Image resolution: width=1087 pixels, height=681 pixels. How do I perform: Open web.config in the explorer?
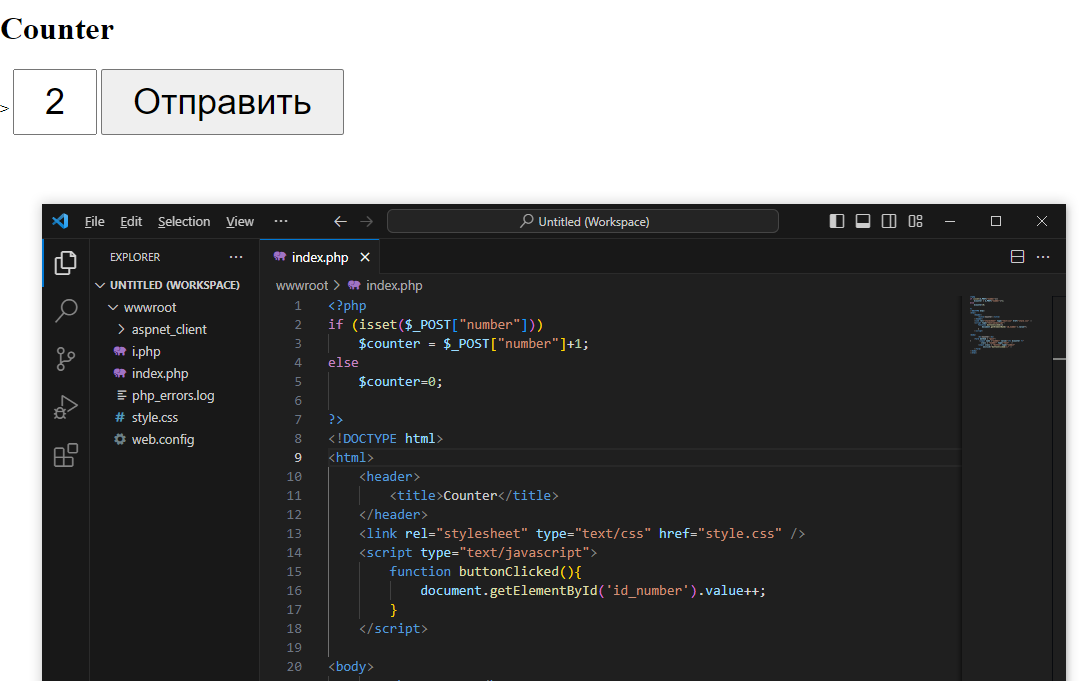pyautogui.click(x=163, y=440)
